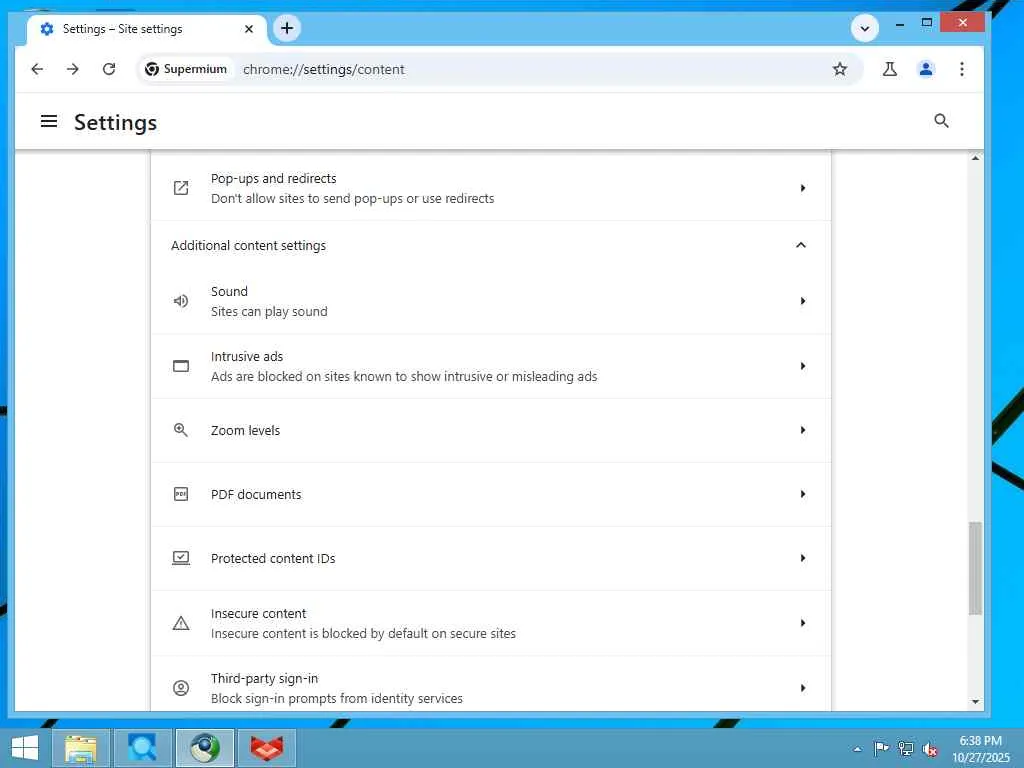
Task: Click the Zoom levels magnifier icon
Action: (181, 430)
